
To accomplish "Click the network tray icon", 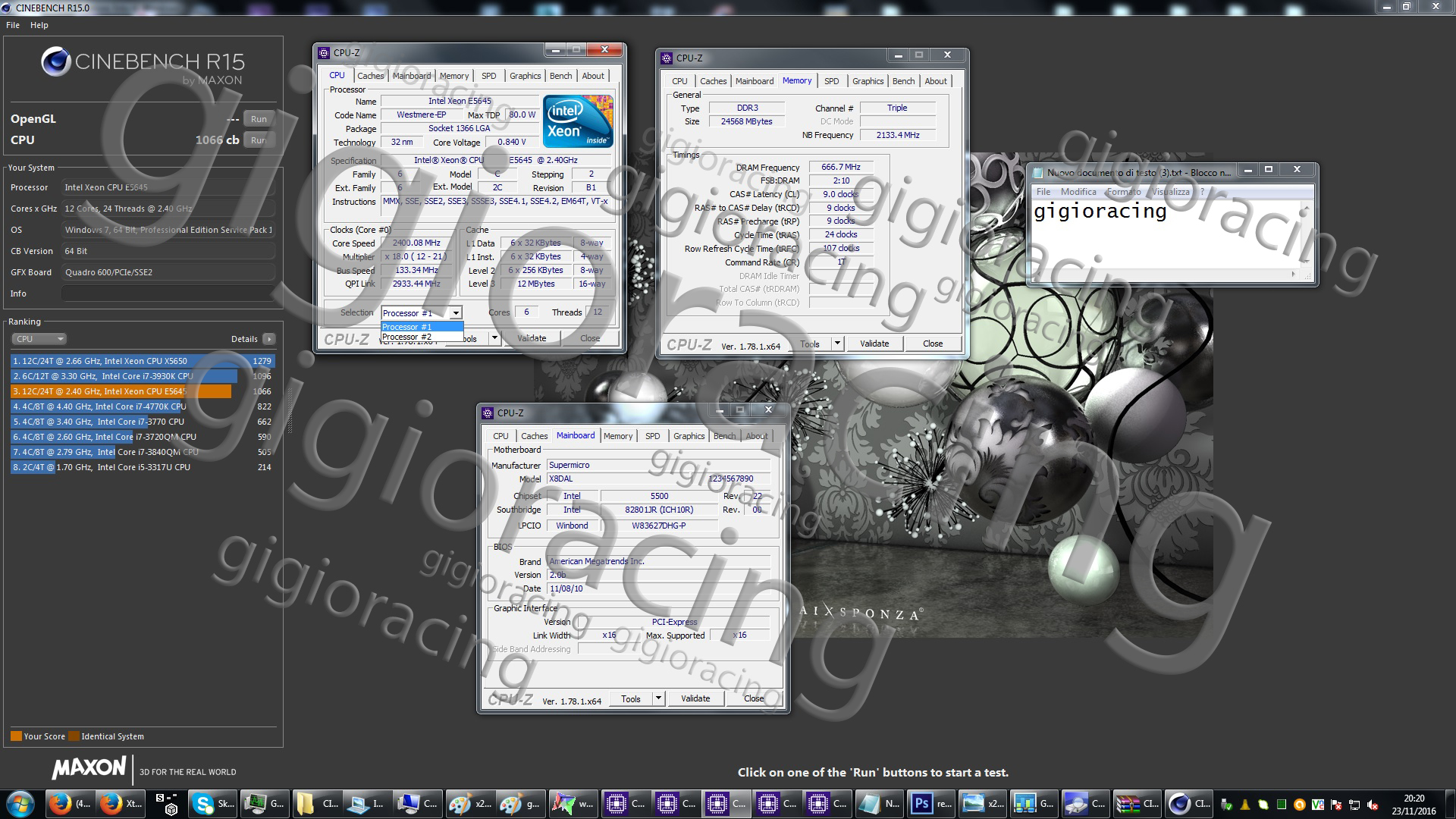I will point(1354,805).
